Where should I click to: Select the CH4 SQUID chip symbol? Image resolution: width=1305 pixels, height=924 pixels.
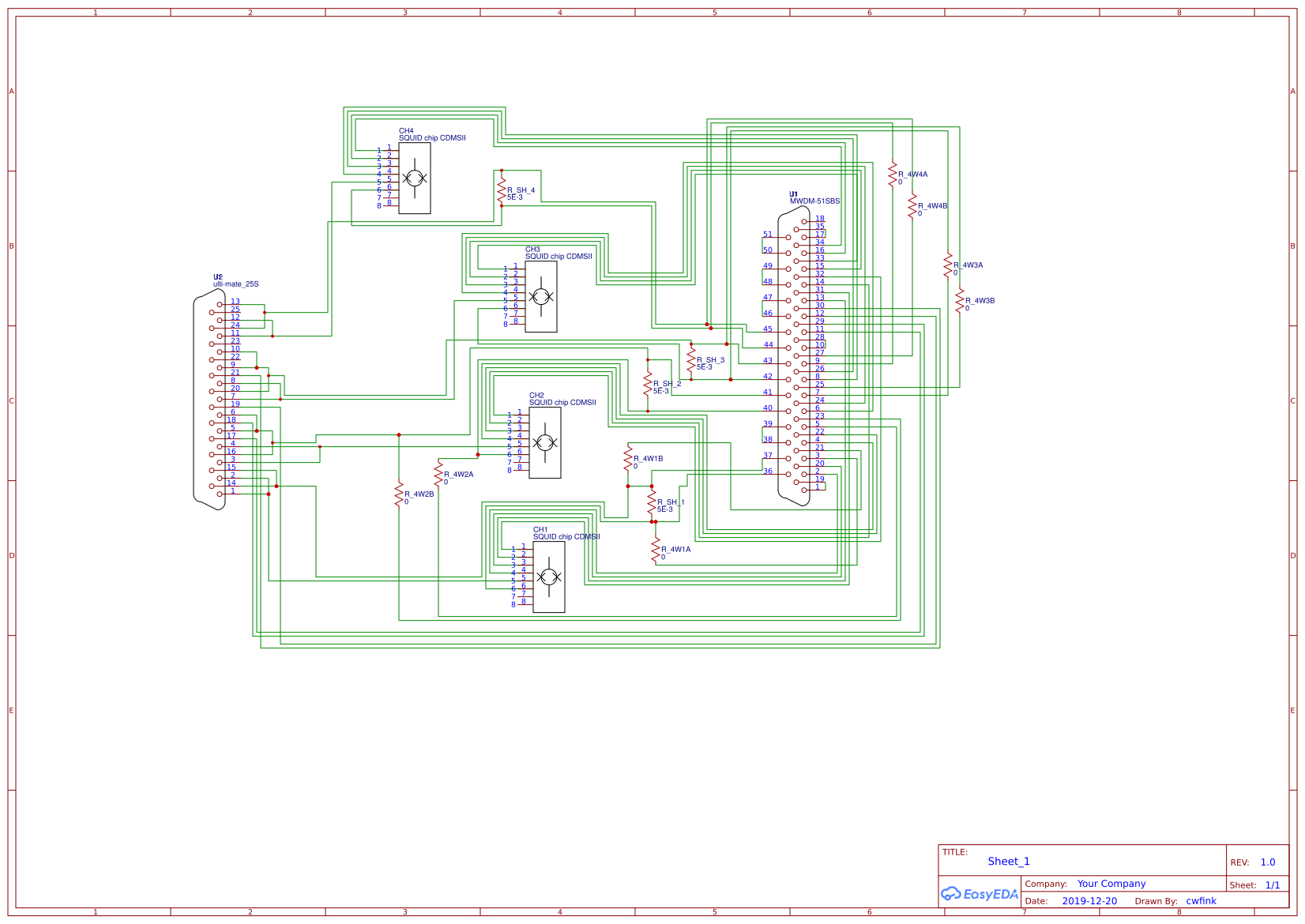click(x=416, y=179)
